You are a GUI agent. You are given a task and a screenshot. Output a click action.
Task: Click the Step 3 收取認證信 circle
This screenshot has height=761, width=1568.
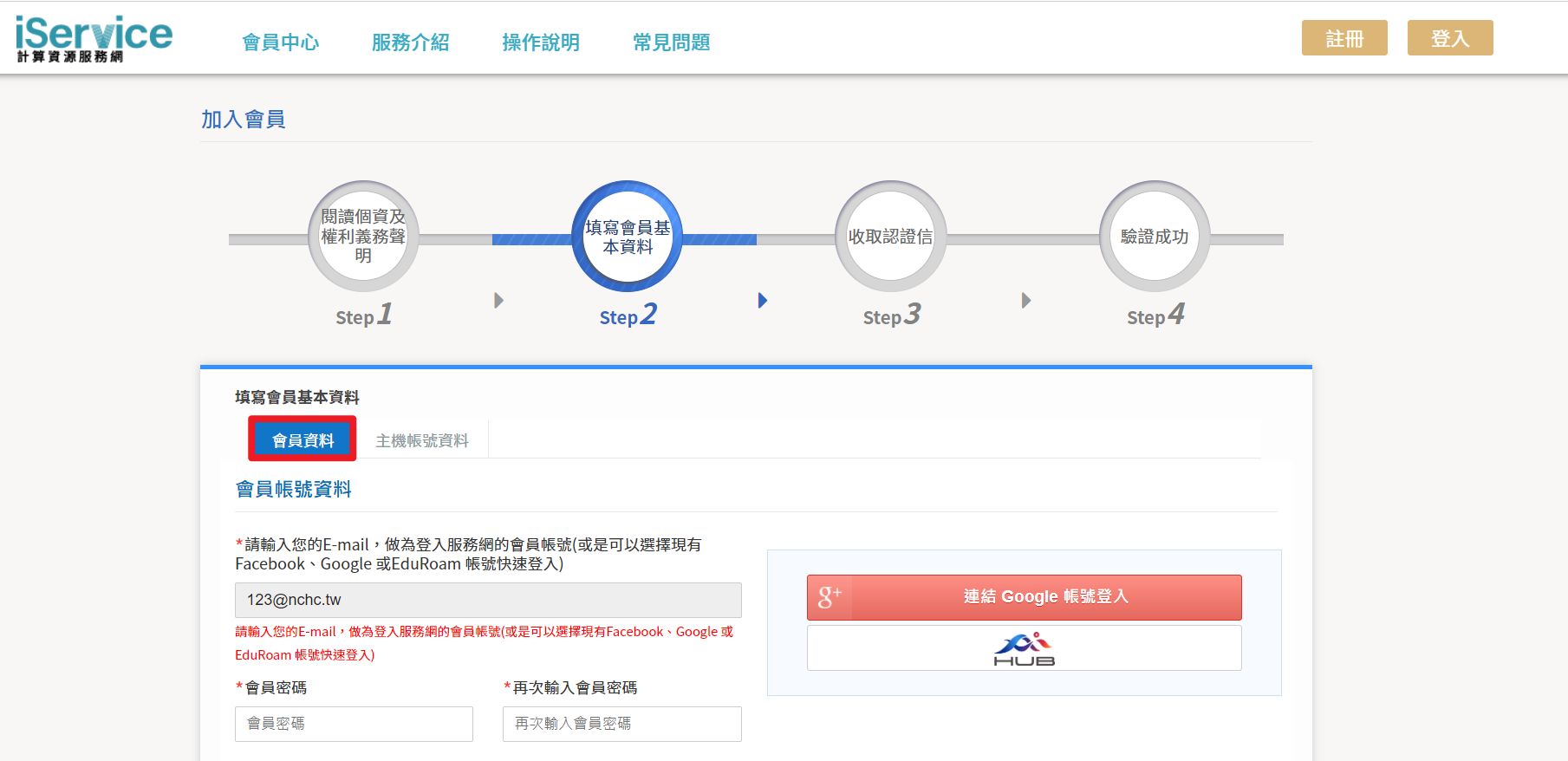(x=890, y=237)
